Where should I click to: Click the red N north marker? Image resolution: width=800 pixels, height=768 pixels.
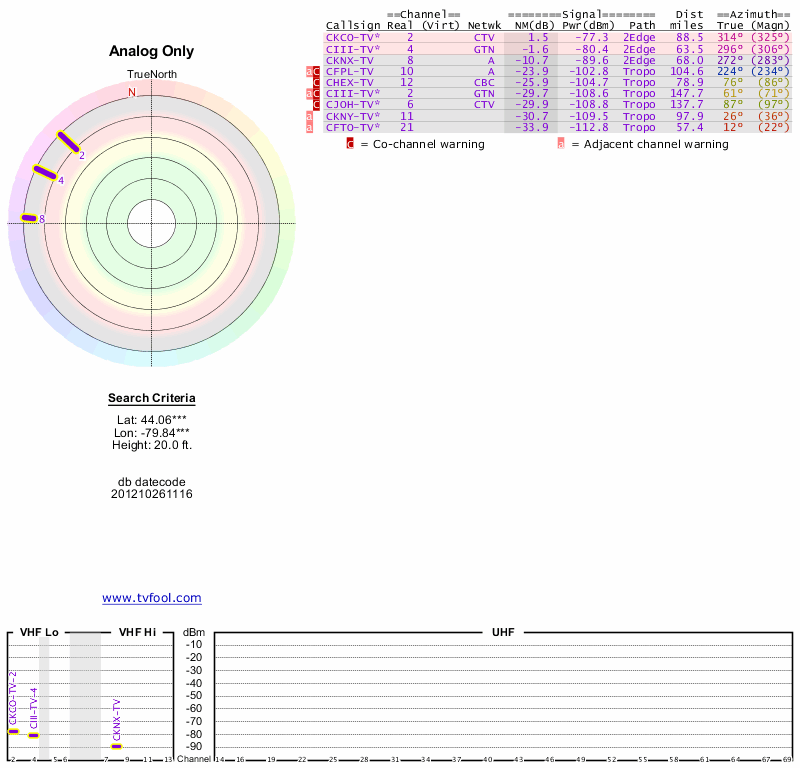[x=131, y=92]
